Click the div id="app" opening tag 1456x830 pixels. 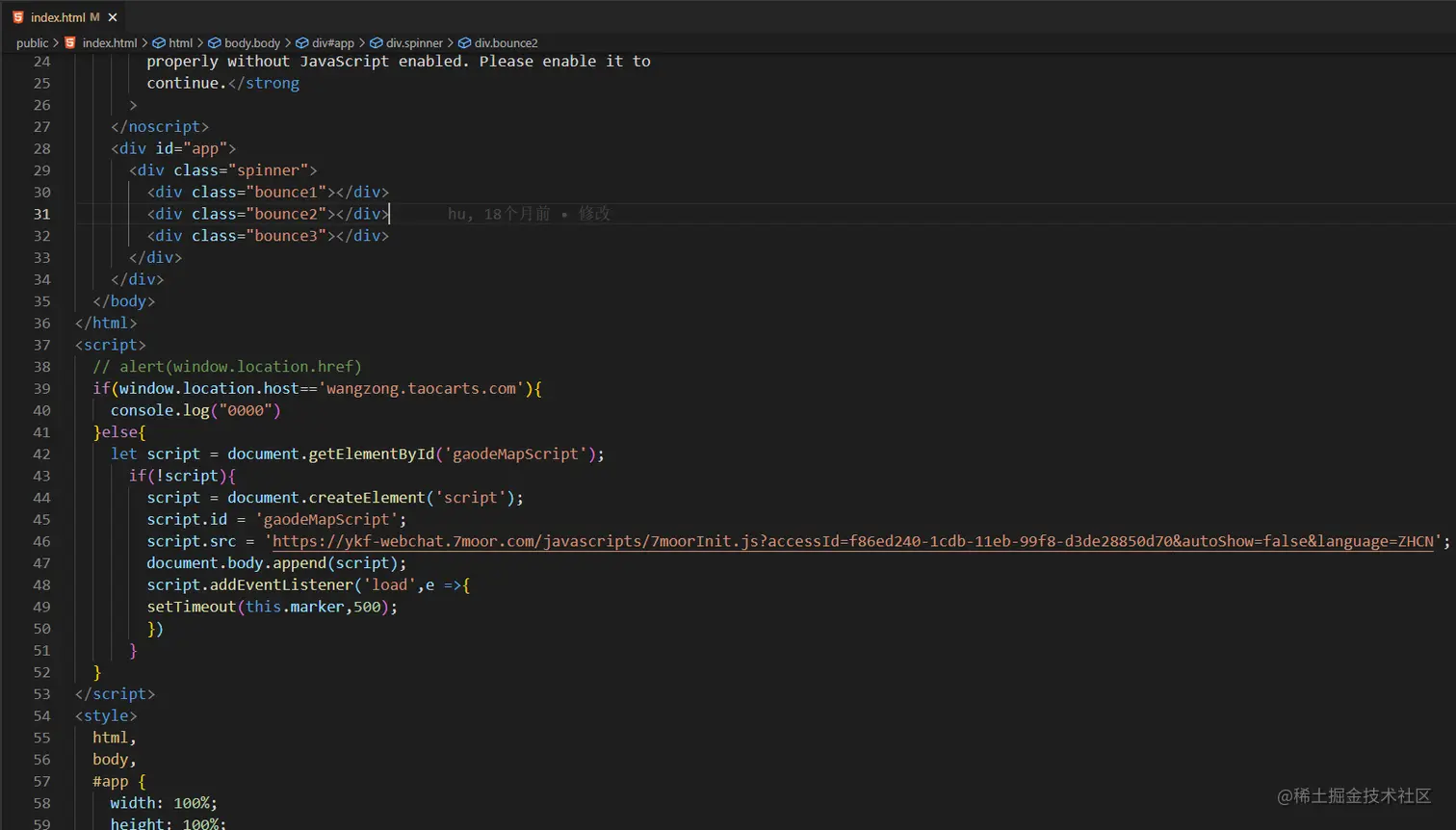[173, 148]
